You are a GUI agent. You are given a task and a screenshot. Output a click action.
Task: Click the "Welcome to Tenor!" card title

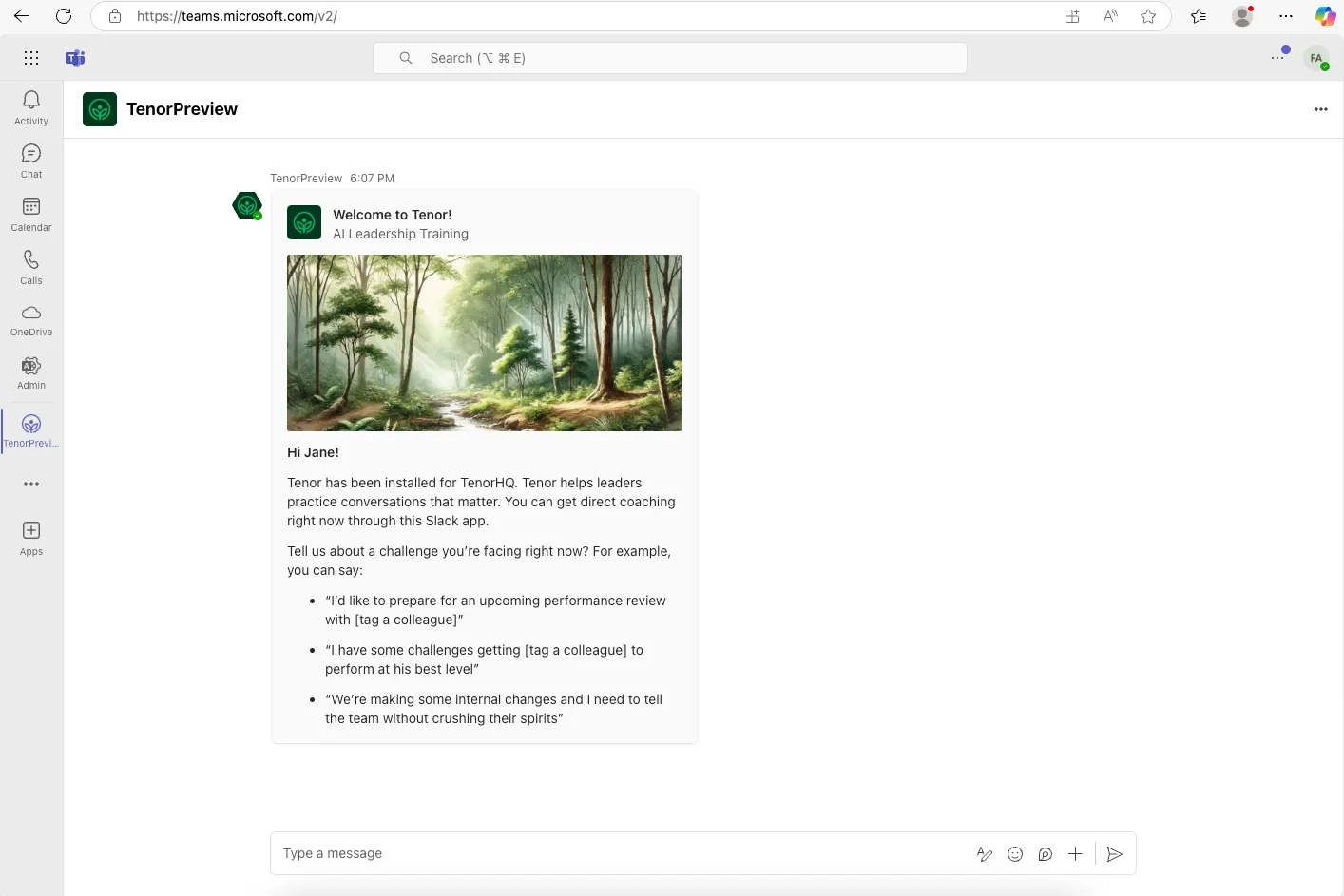(393, 215)
